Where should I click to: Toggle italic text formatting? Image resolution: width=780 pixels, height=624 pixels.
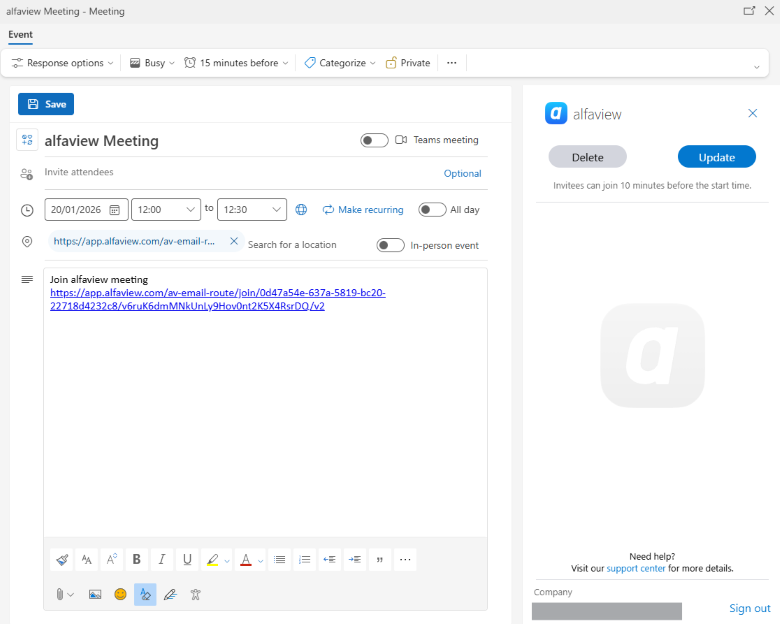pos(161,560)
